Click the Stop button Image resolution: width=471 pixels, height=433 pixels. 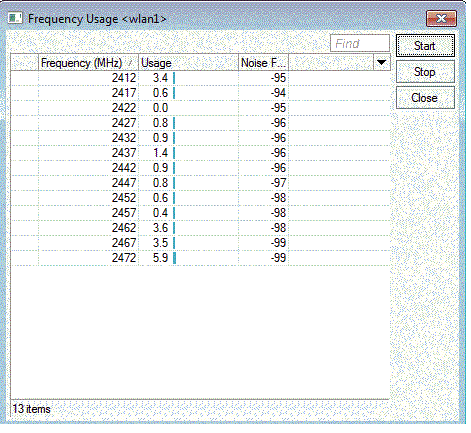(x=425, y=72)
